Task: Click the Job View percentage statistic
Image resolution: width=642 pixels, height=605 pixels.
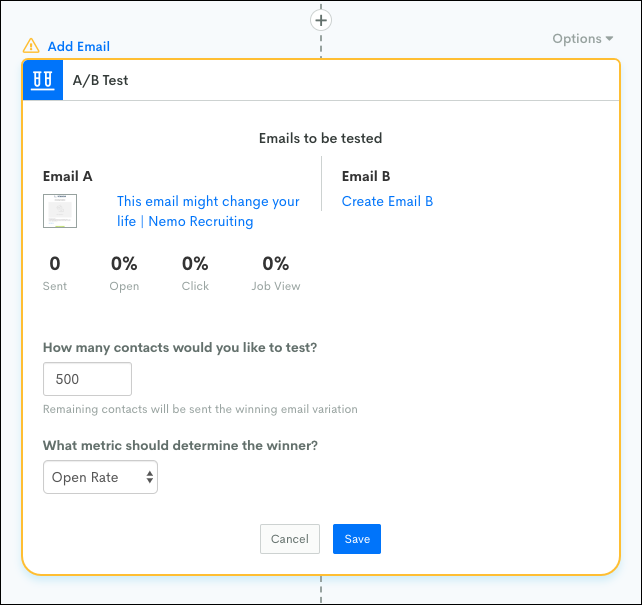Action: tap(275, 273)
